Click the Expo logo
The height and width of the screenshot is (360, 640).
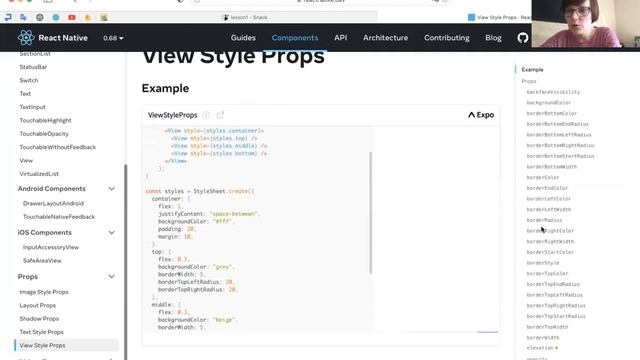481,115
